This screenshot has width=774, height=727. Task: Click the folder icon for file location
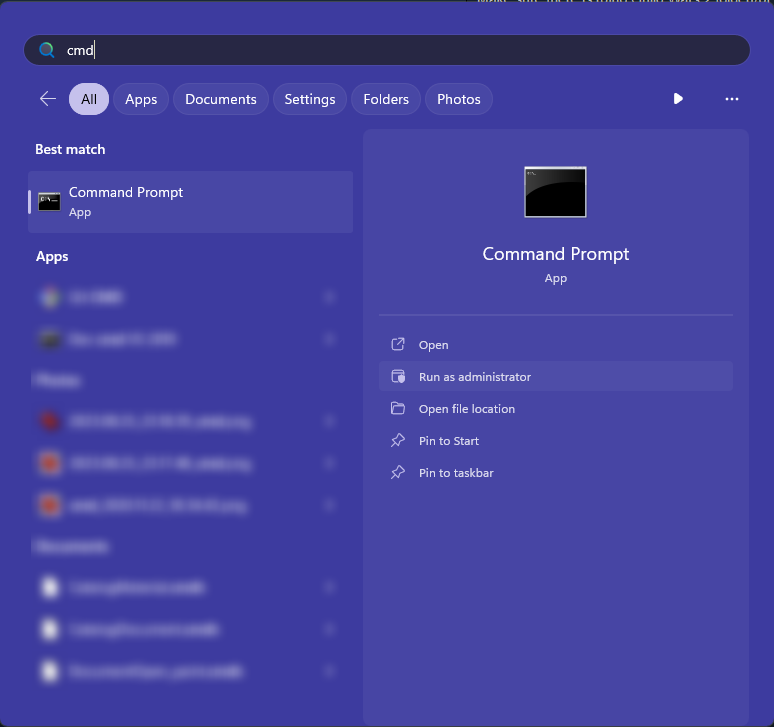[x=398, y=408]
